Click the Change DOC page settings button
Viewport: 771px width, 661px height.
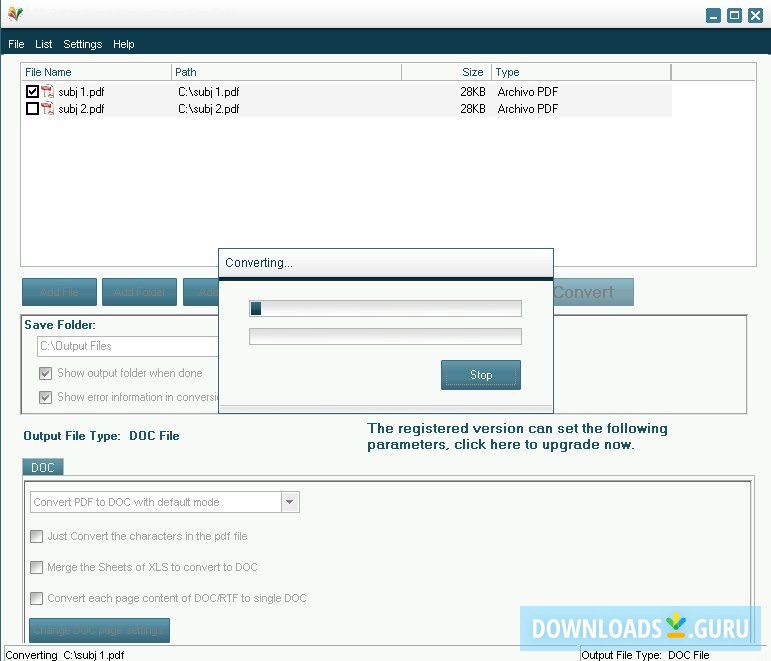coord(99,630)
